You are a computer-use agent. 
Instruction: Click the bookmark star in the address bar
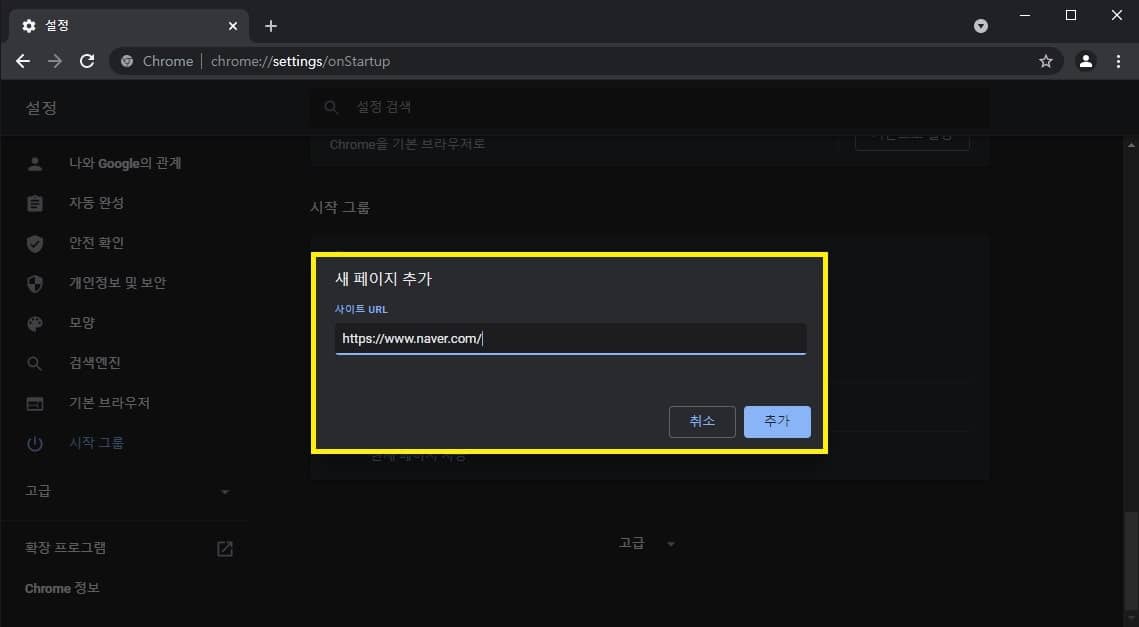tap(1045, 61)
